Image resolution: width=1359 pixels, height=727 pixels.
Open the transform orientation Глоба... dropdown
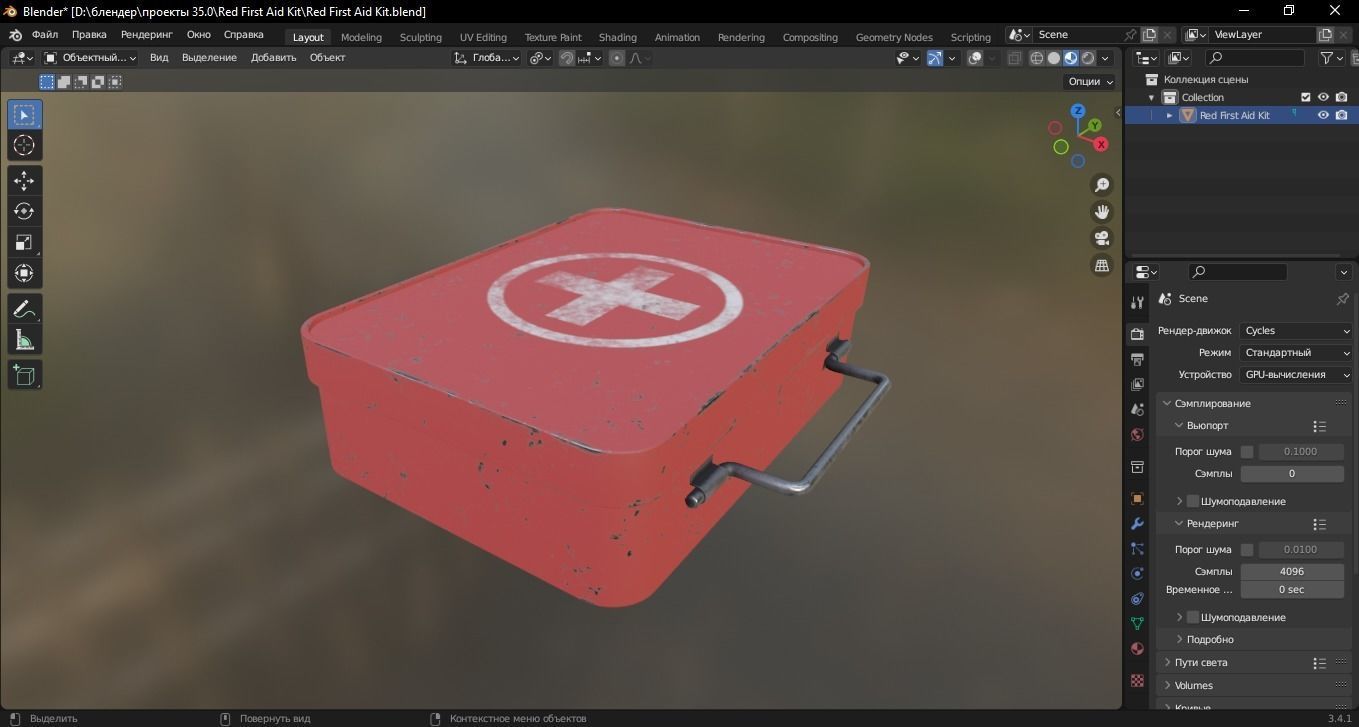487,58
